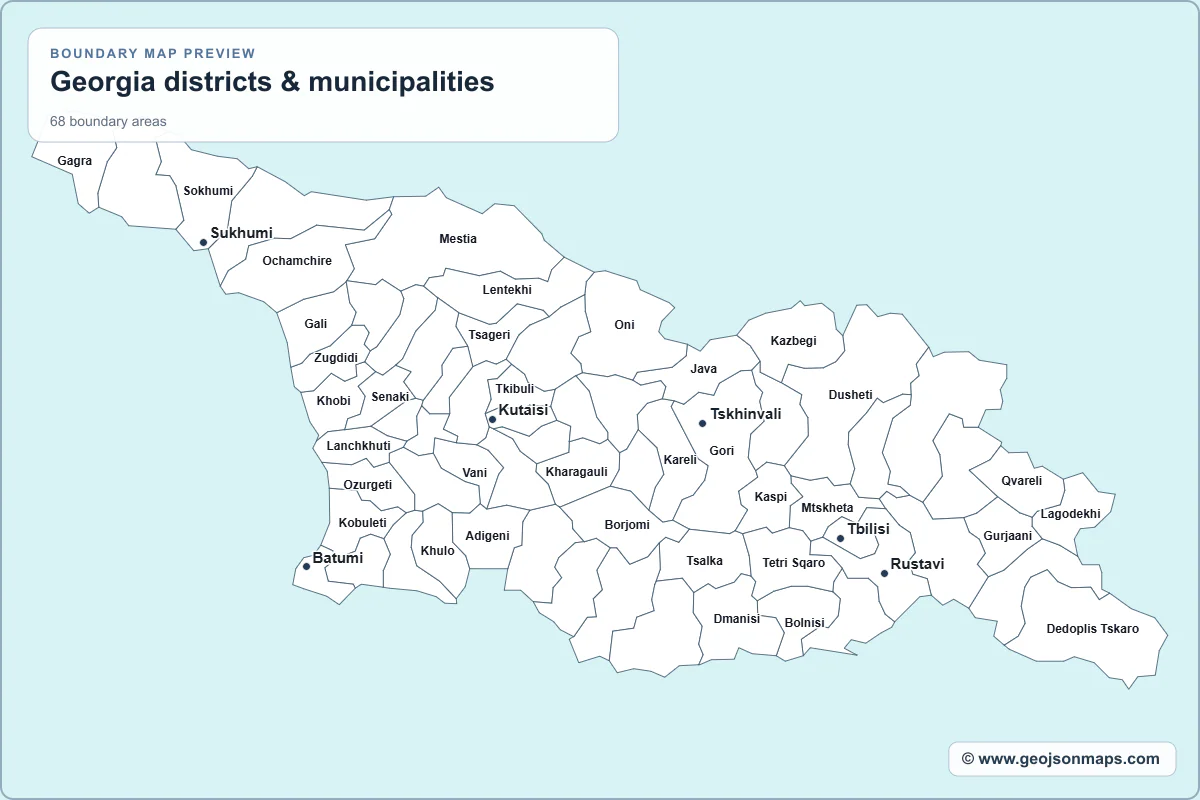Viewport: 1200px width, 800px height.
Task: Select the Tsageri district label
Action: click(489, 335)
